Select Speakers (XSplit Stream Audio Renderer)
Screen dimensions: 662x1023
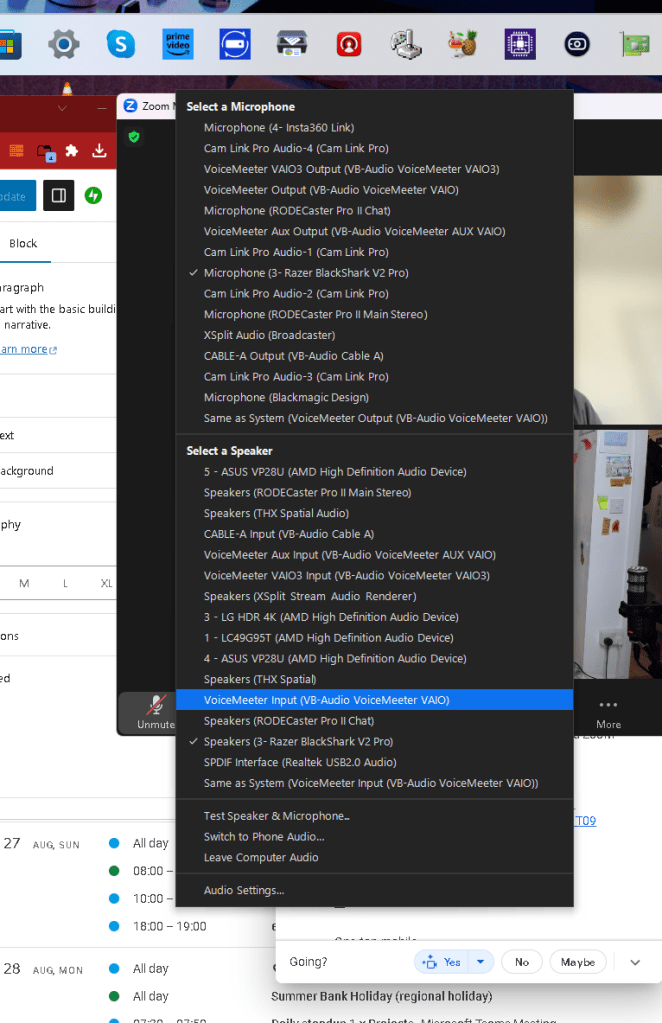(374, 596)
